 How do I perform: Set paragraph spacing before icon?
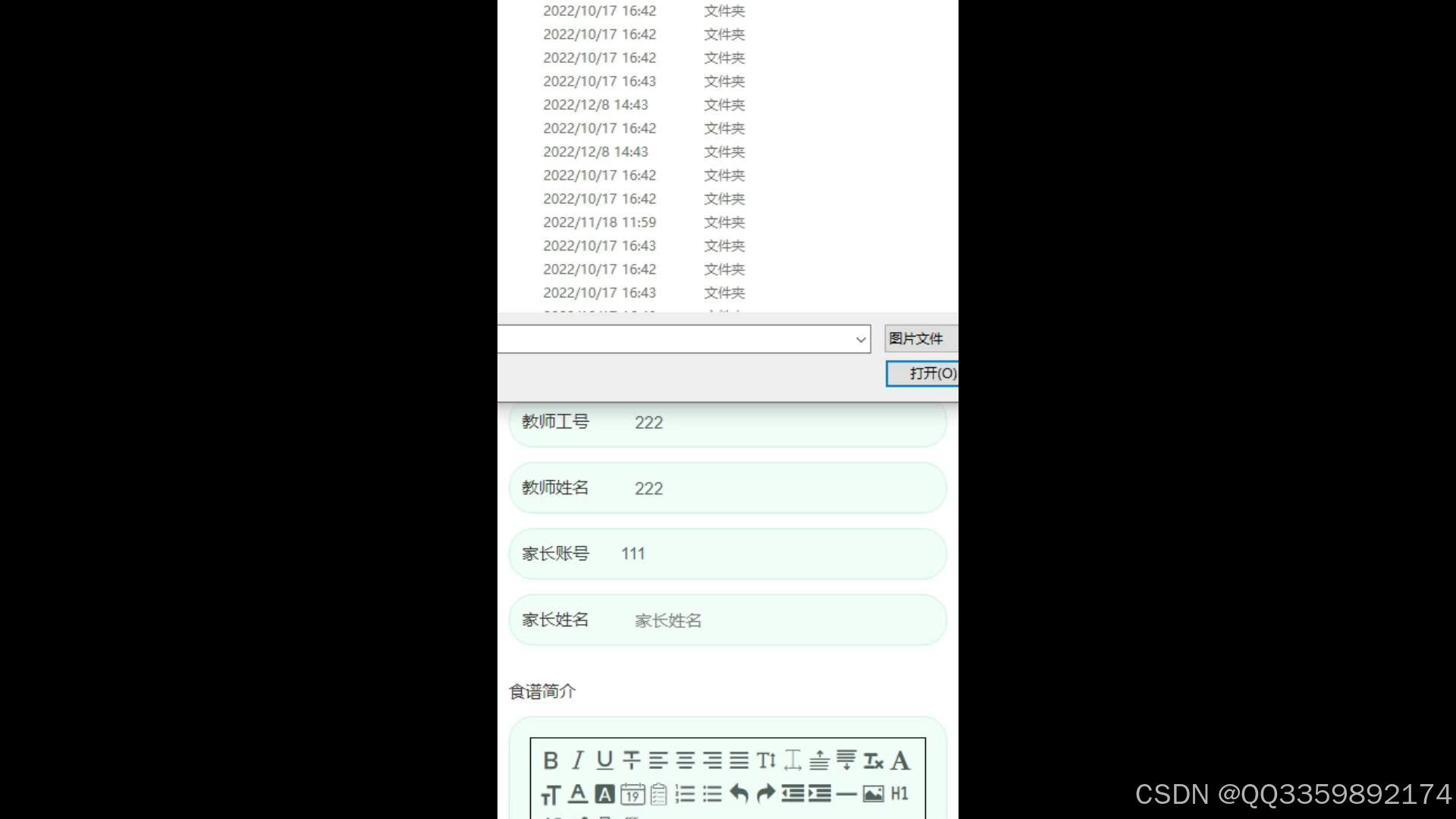coord(820,761)
